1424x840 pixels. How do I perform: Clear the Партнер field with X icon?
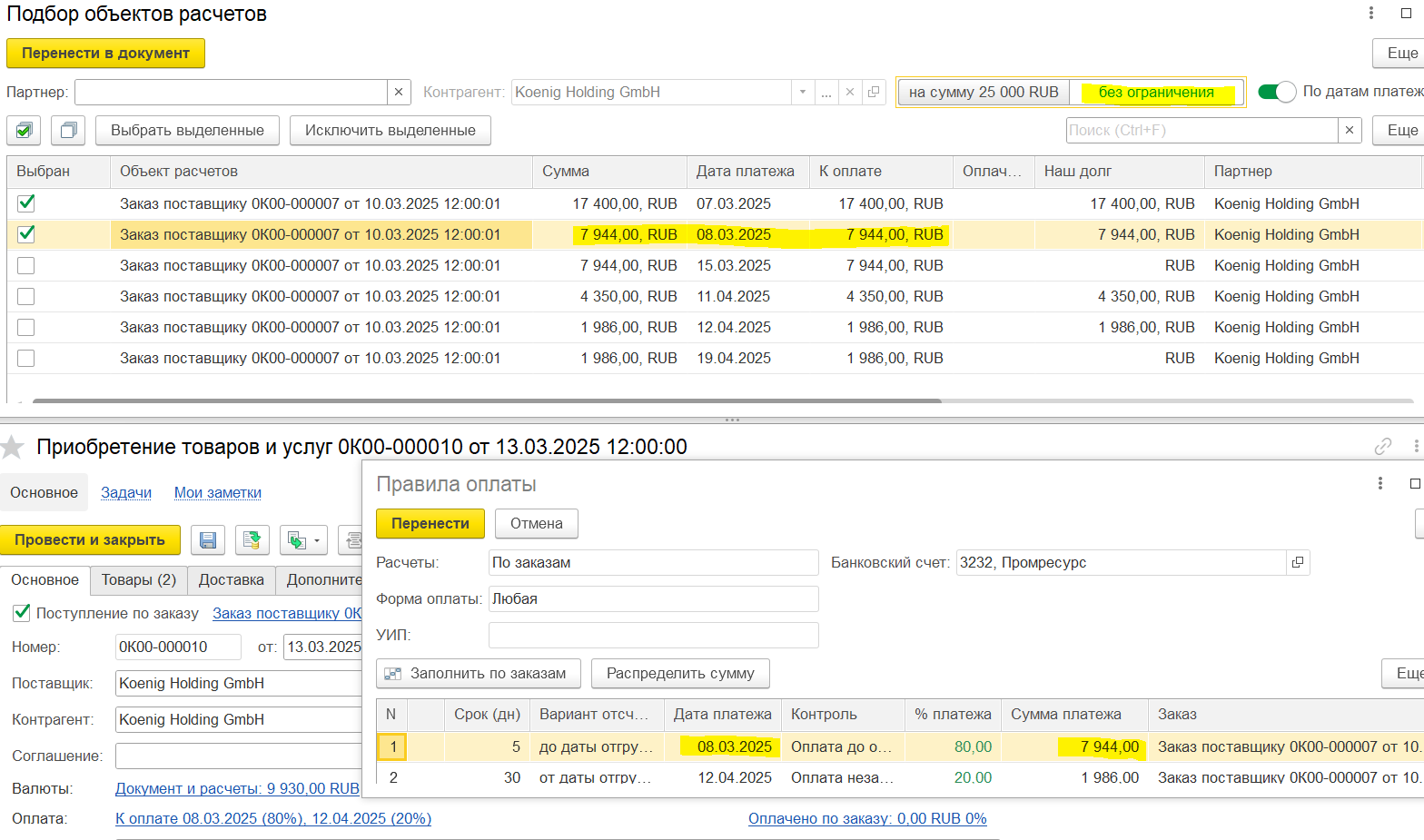tap(399, 93)
